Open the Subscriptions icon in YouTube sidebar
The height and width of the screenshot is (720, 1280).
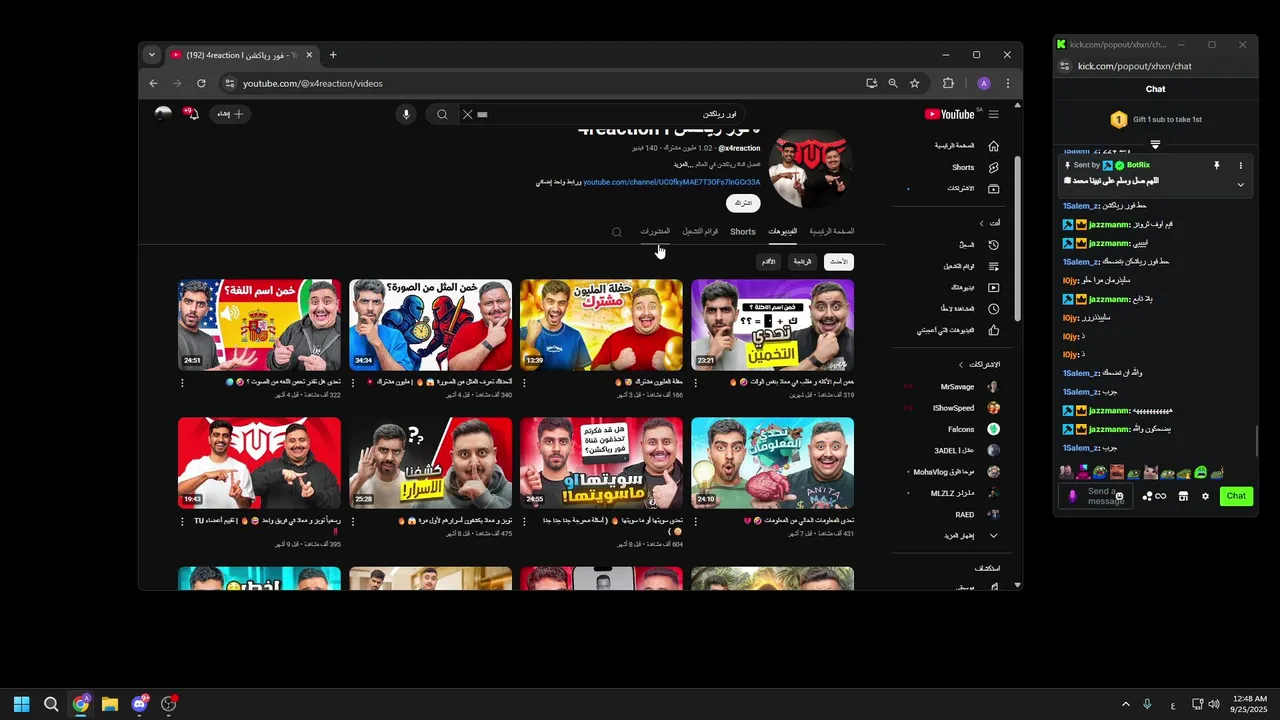pyautogui.click(x=993, y=188)
